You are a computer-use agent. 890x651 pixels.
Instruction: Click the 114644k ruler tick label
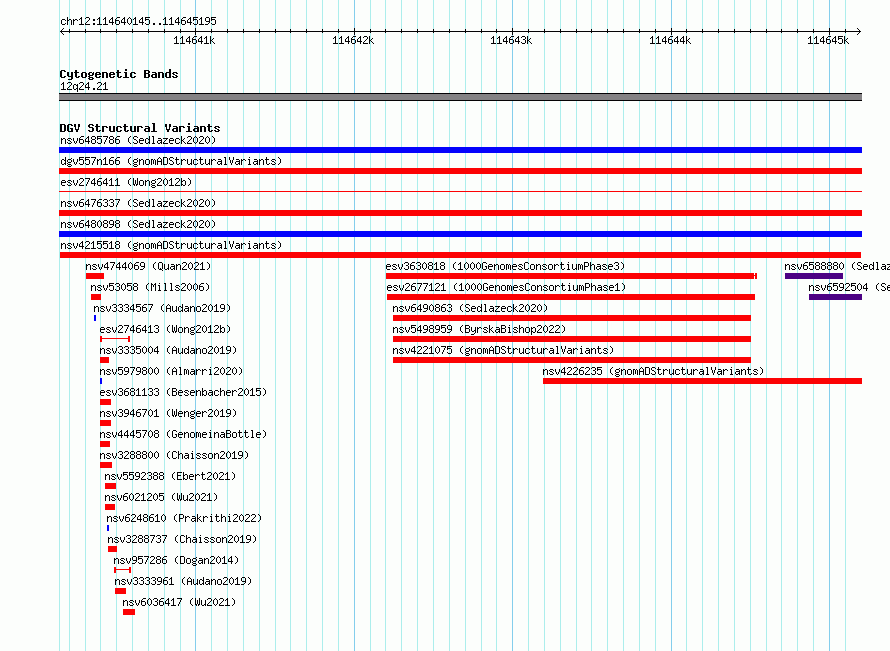(670, 40)
